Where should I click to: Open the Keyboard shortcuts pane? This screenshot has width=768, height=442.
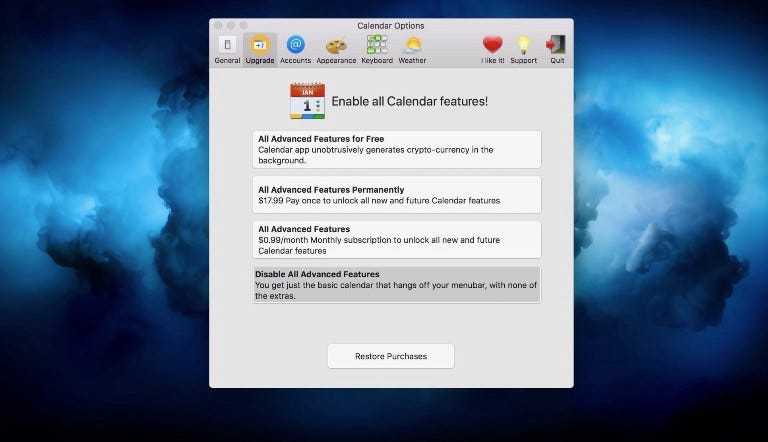[377, 49]
